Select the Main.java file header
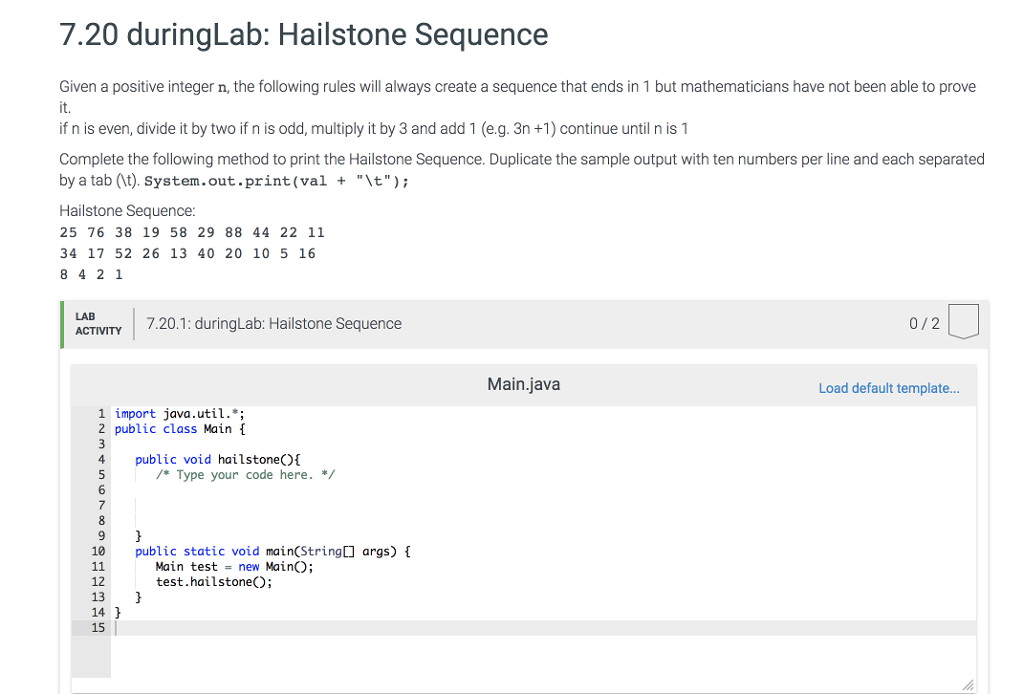The image size is (1024, 694). tap(523, 383)
